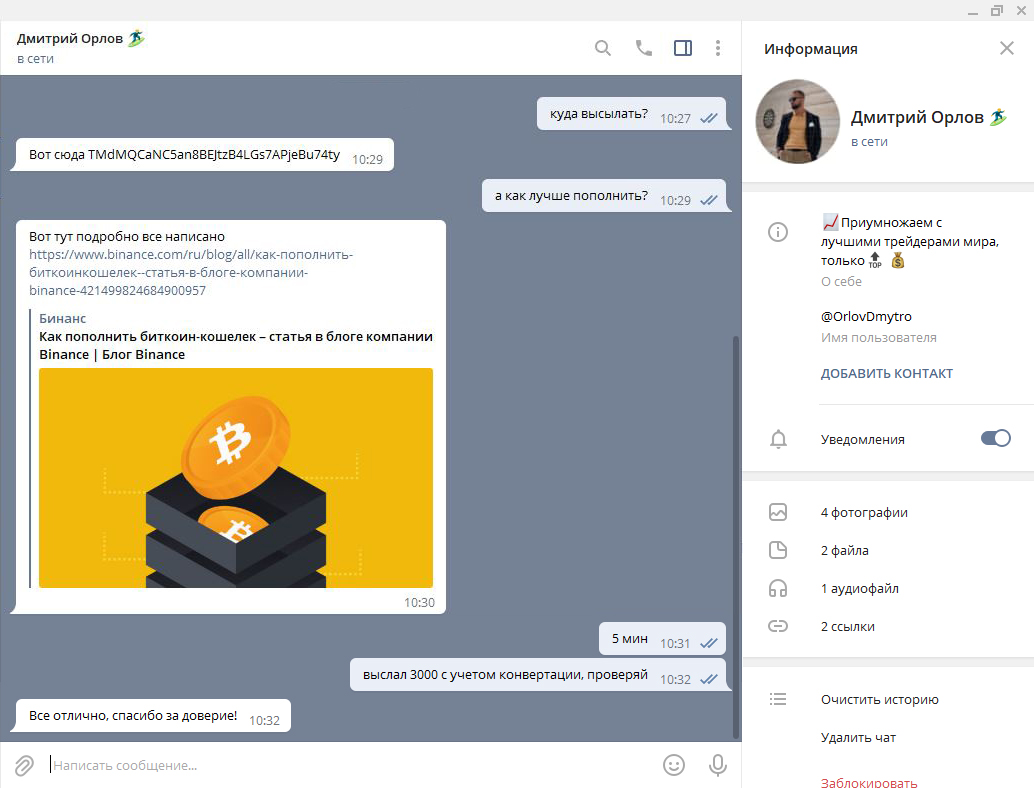The height and width of the screenshot is (788, 1034).
Task: Click ДОБАВИТЬ КОНТАКТ
Action: point(886,373)
